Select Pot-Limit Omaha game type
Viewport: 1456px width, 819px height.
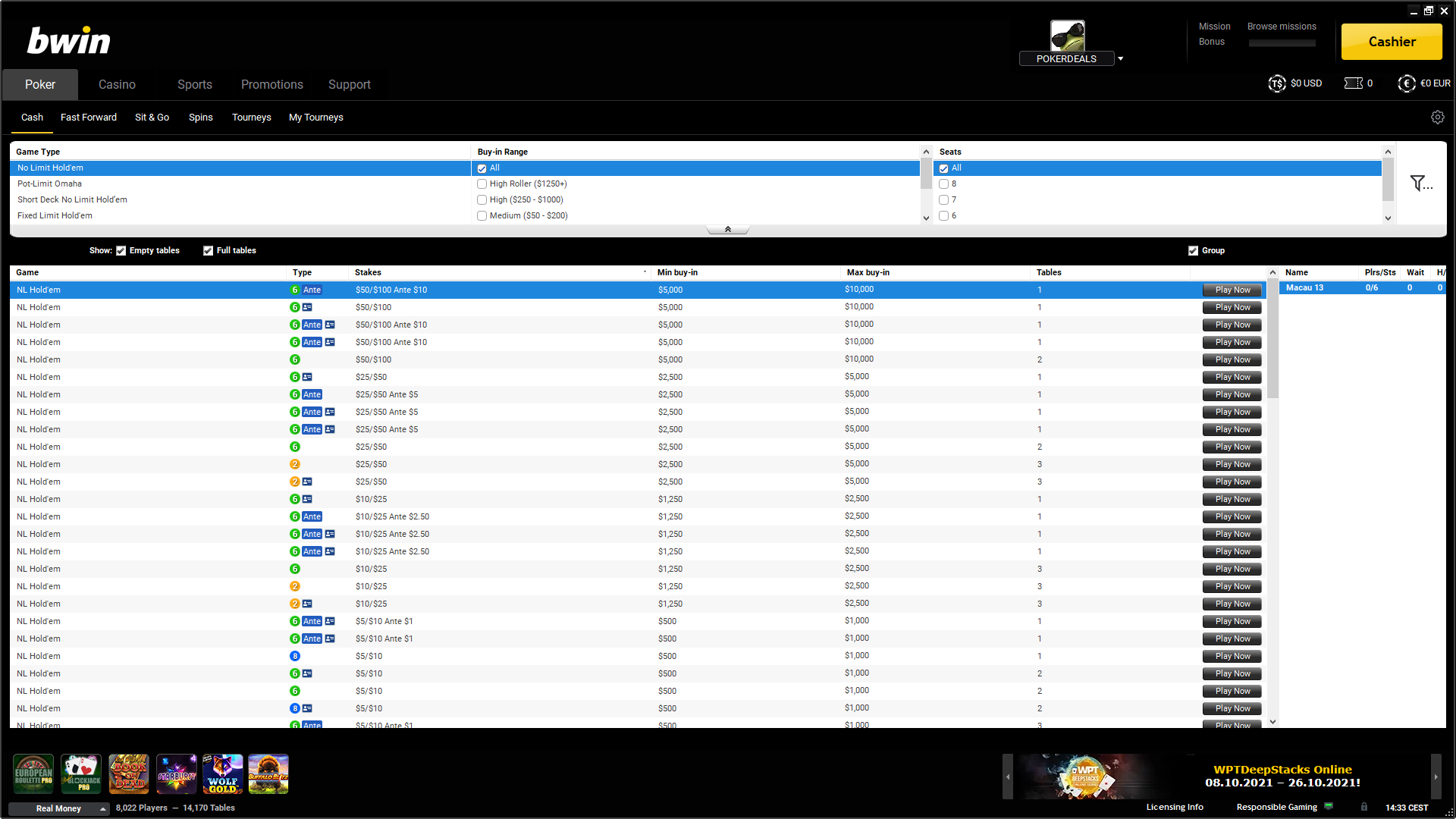240,184
